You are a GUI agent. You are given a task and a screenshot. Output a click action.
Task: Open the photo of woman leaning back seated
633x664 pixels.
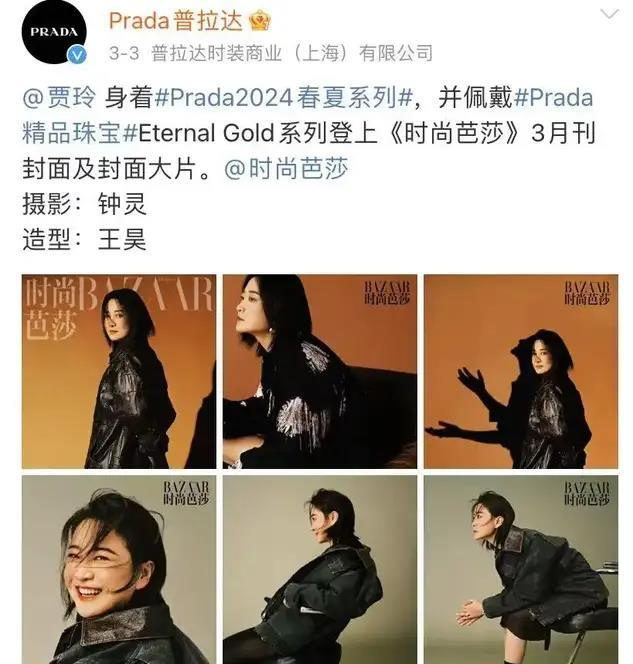pos(320,570)
